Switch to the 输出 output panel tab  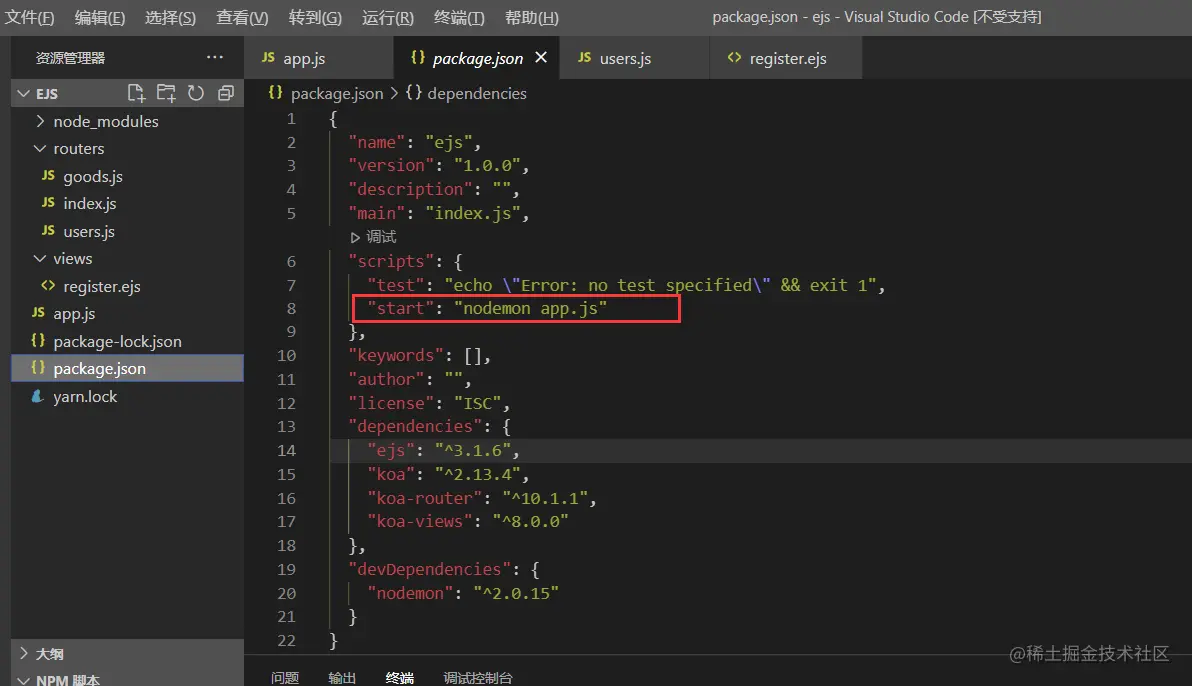(342, 677)
